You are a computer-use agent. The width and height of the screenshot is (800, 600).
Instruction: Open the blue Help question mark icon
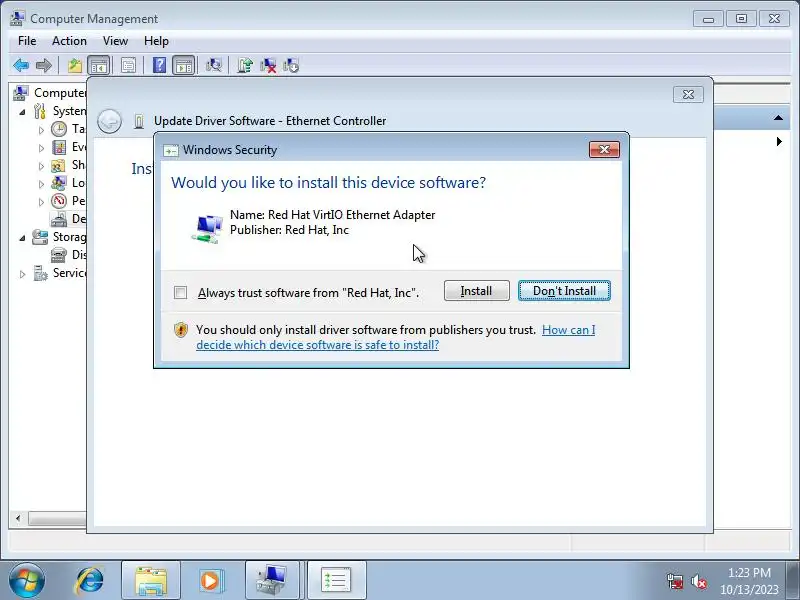[159, 65]
